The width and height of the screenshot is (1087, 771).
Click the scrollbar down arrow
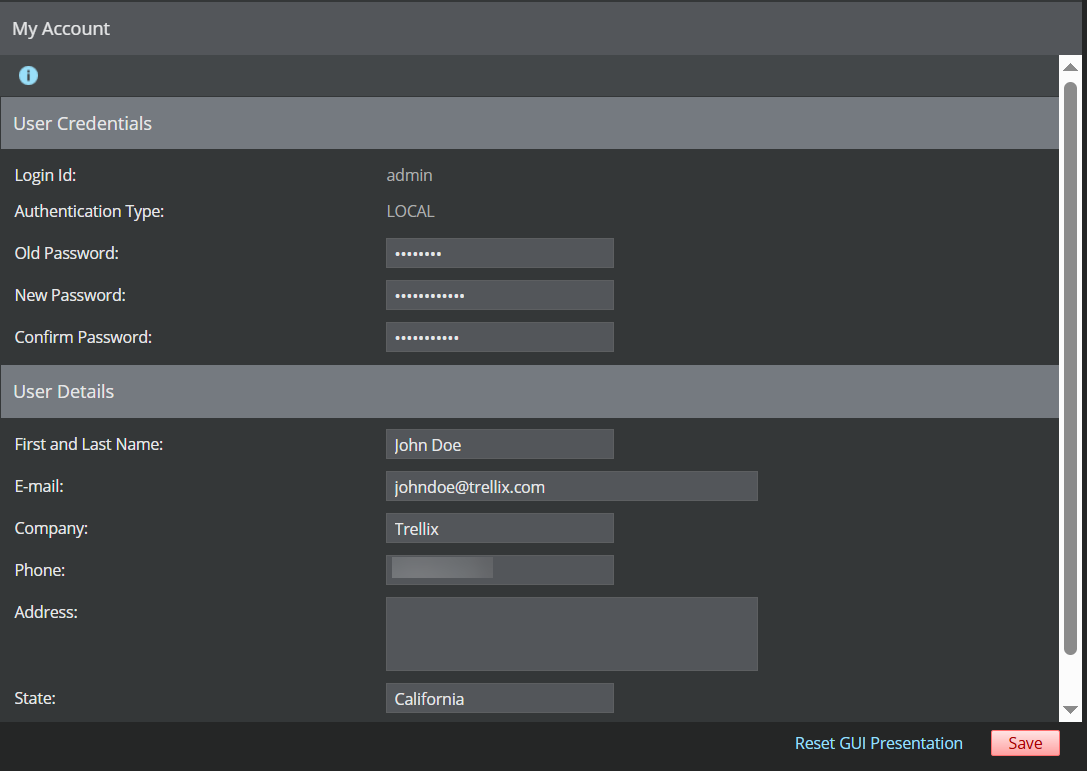click(x=1070, y=710)
